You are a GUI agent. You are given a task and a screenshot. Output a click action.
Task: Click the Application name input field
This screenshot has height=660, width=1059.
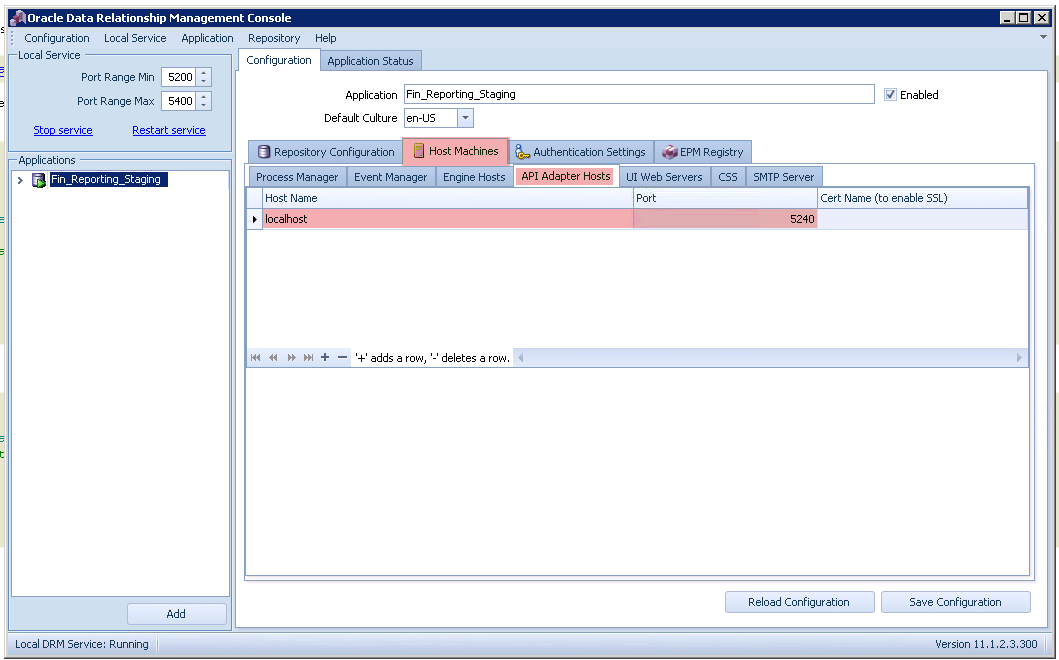pyautogui.click(x=640, y=94)
